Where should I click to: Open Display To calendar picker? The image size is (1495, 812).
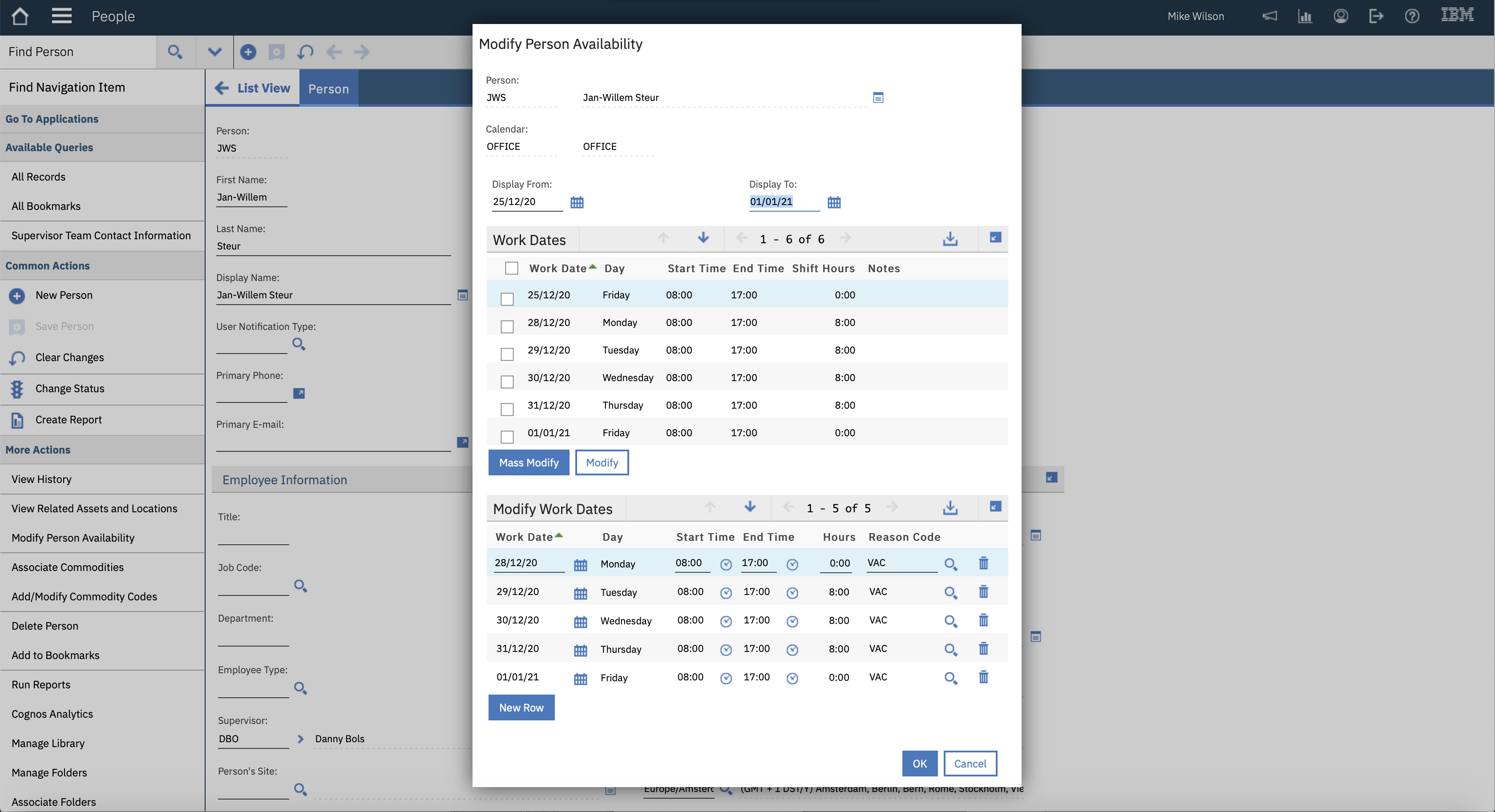(833, 202)
